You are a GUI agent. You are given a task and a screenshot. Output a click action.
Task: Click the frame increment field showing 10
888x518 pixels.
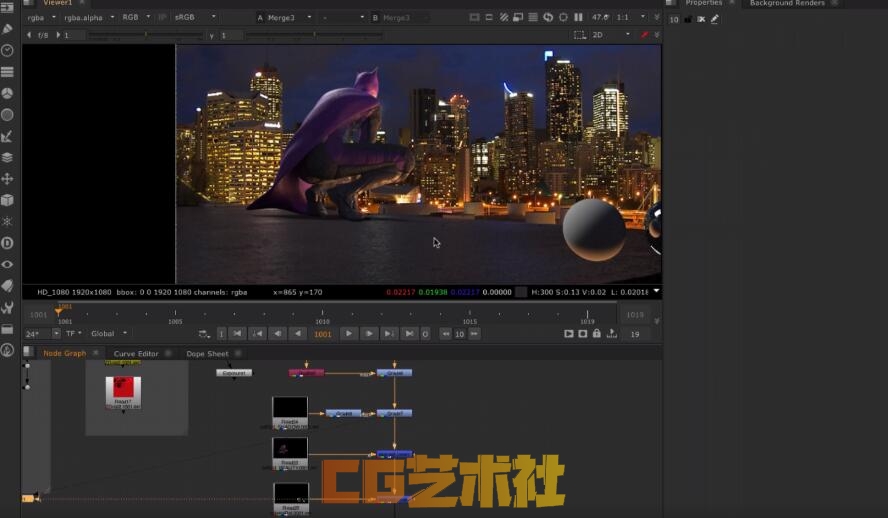460,334
